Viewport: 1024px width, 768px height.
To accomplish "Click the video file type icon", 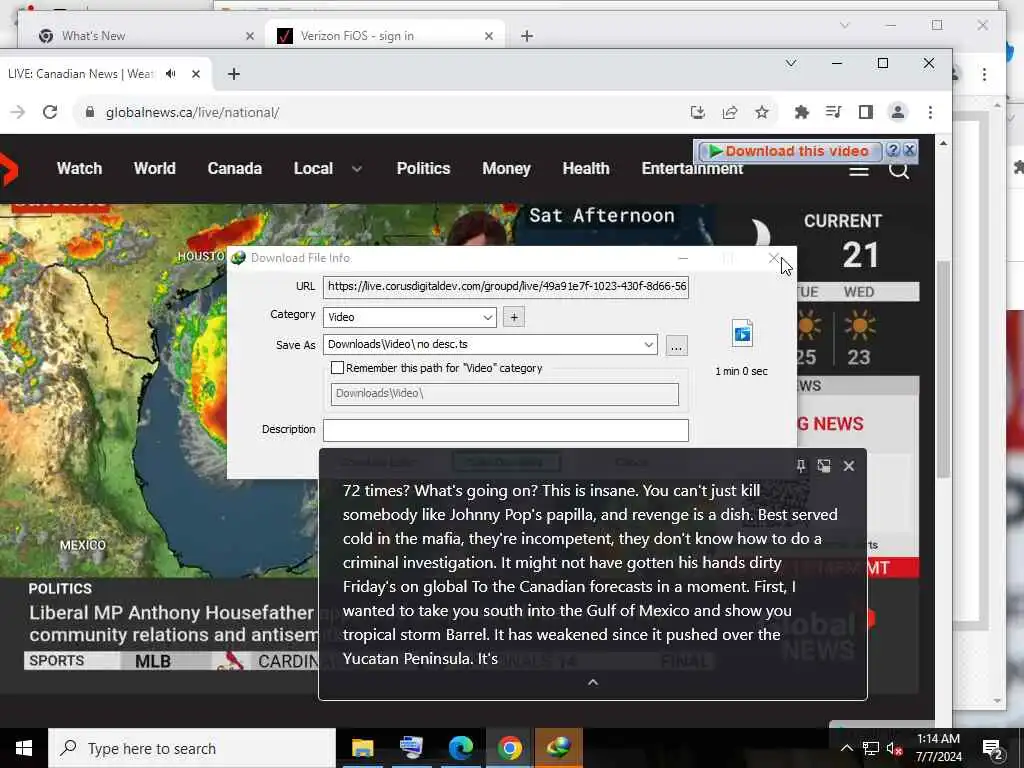I will tap(742, 333).
